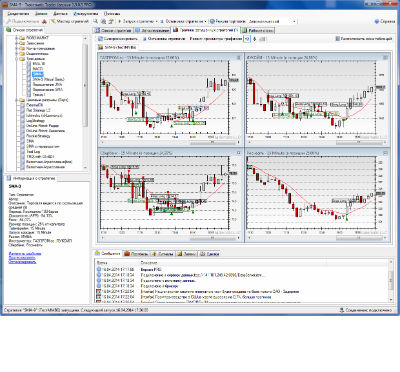
Task: Open the trading mode account dropdown
Action: [x=294, y=21]
